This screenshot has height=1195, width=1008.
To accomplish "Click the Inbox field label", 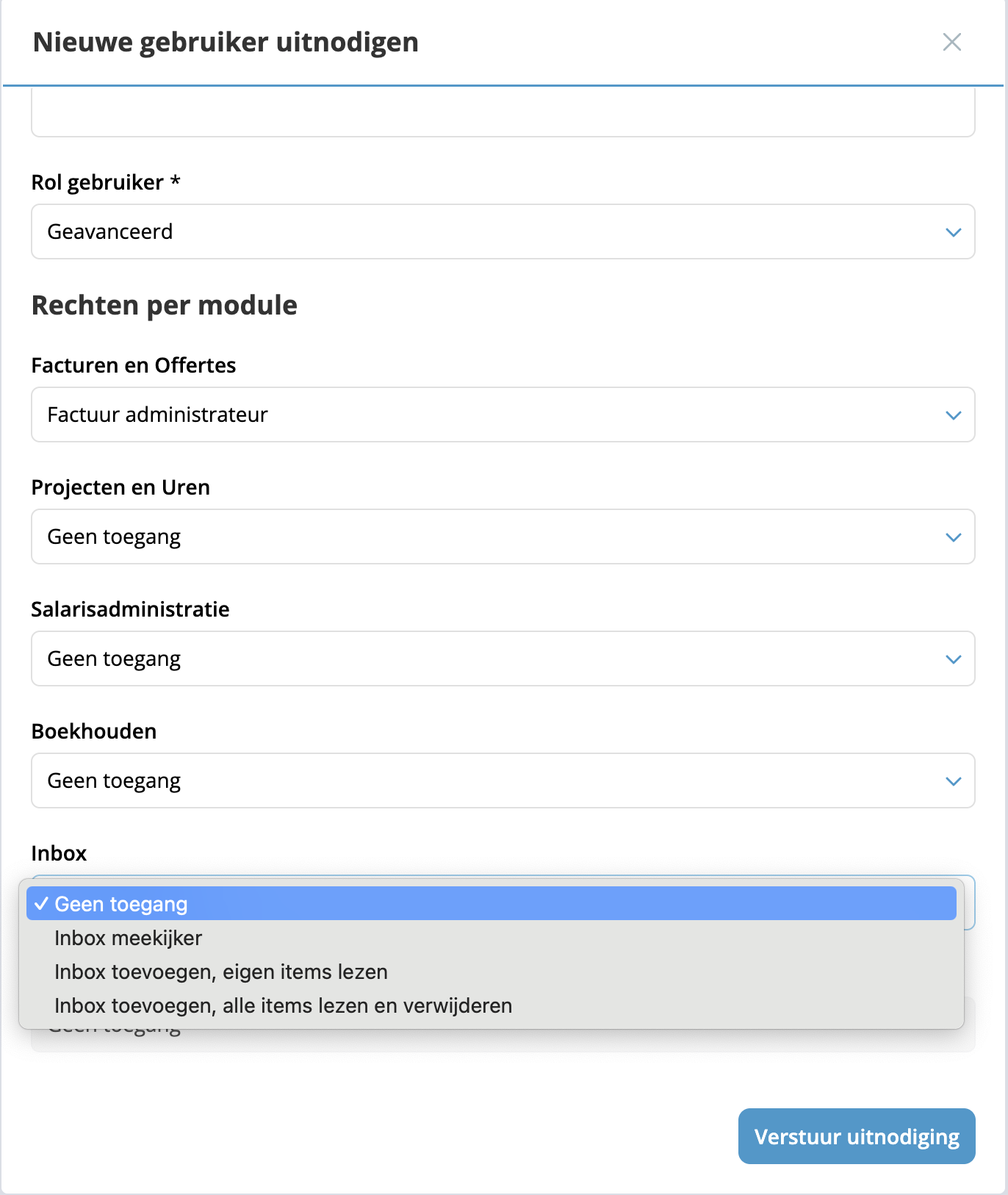I will (59, 853).
